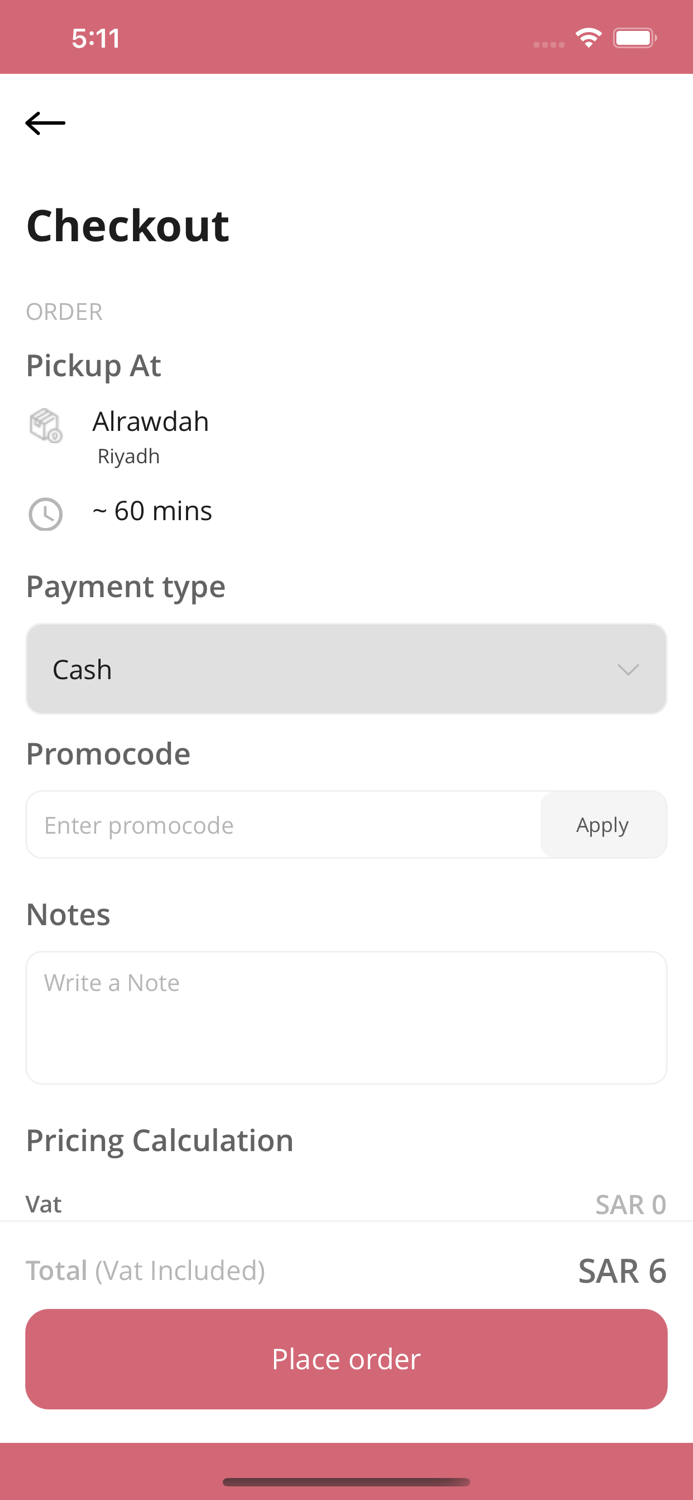This screenshot has height=1500, width=693.
Task: Click the package icon beside Alrawdah
Action: click(46, 425)
